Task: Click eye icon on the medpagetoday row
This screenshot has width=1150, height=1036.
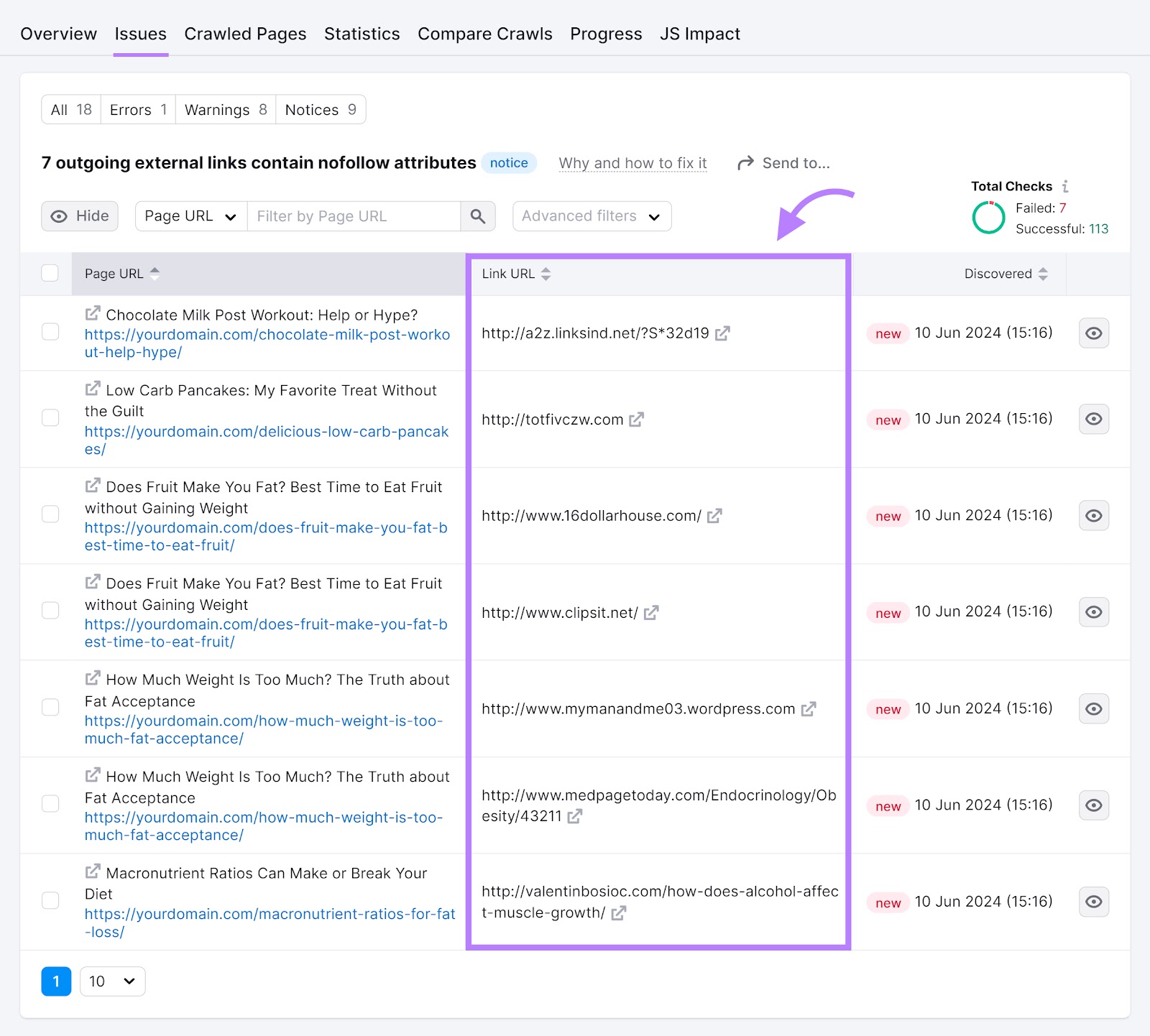Action: click(1093, 805)
